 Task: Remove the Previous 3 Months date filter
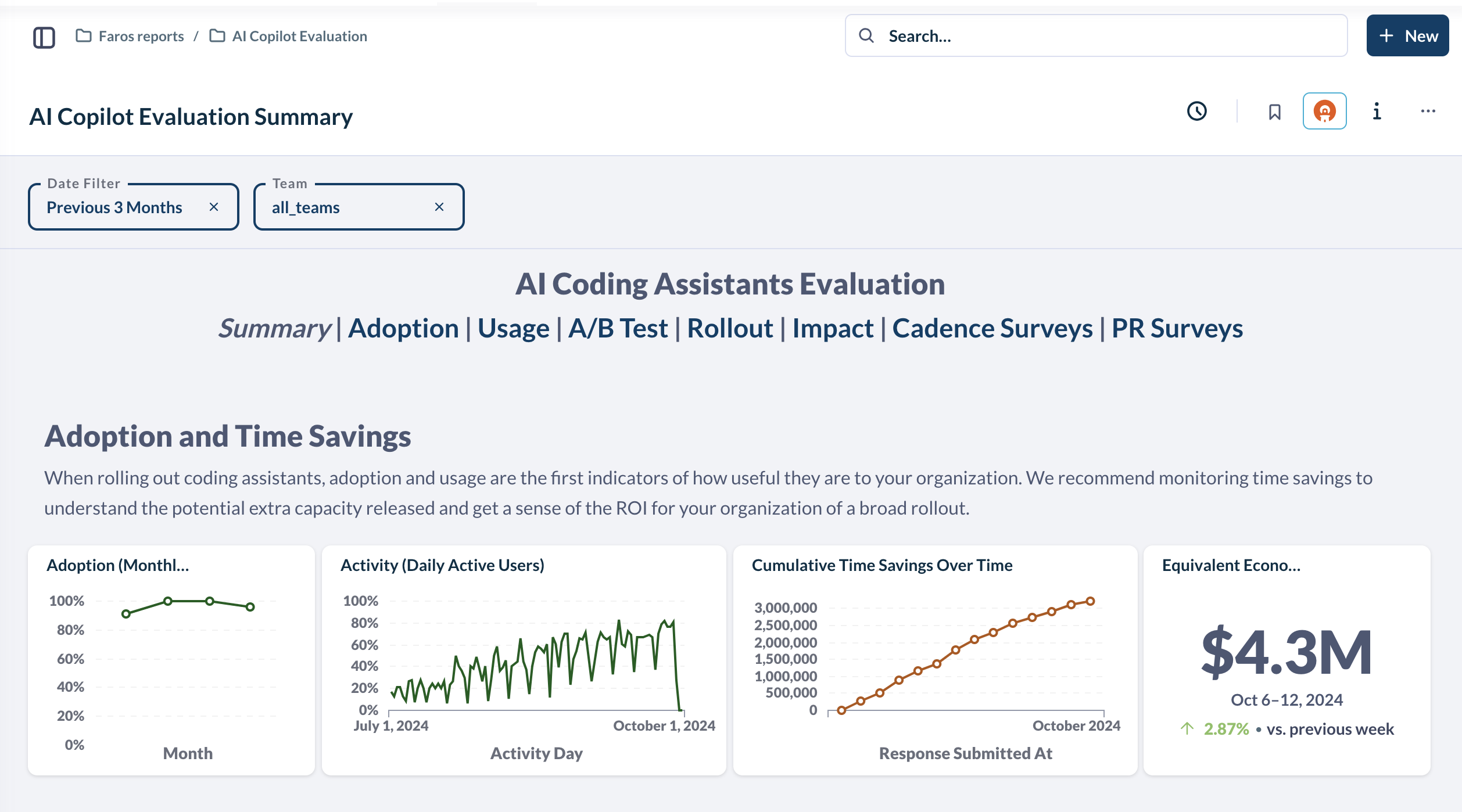[214, 207]
